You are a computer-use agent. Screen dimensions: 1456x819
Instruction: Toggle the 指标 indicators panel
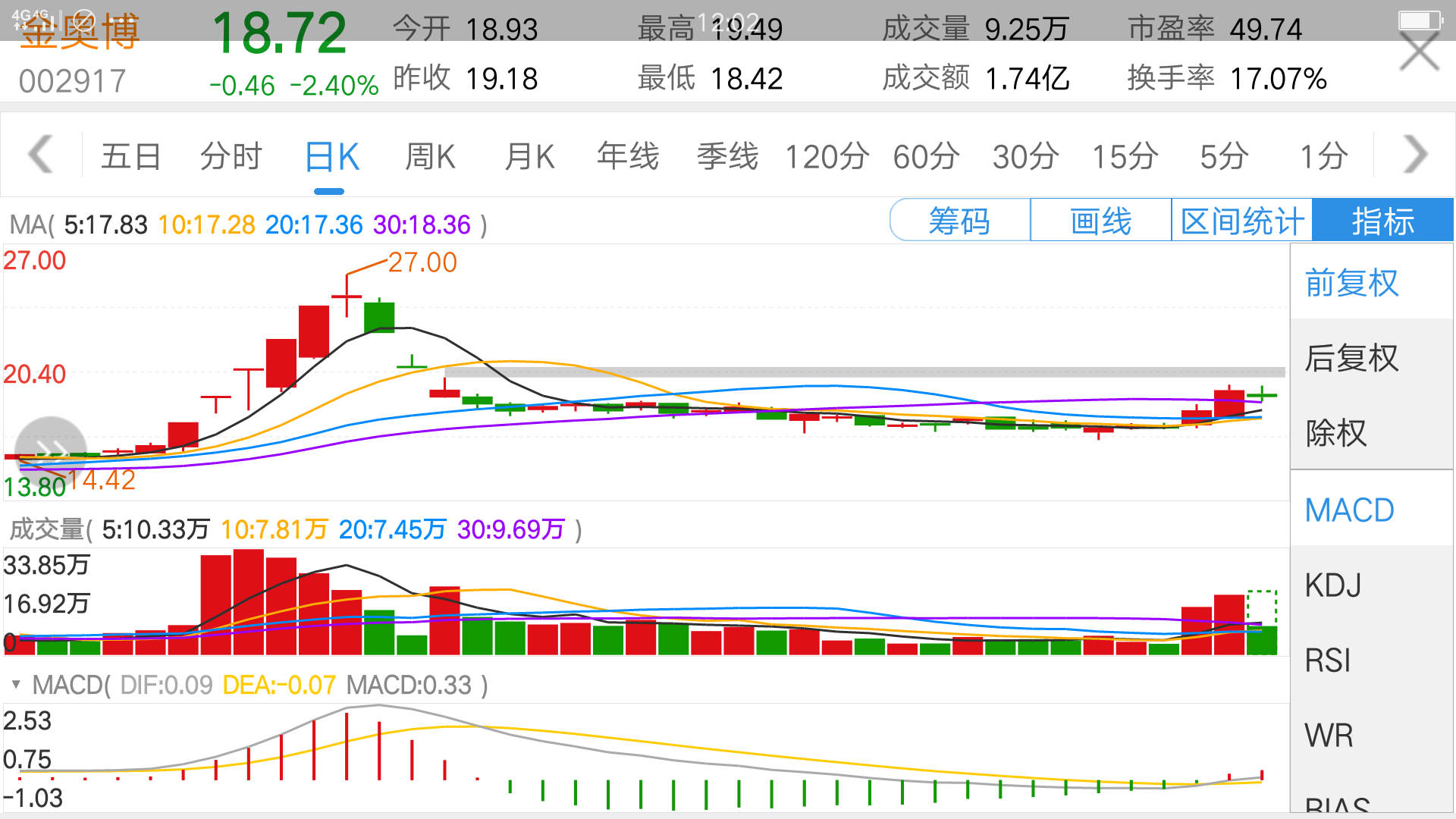click(x=1382, y=221)
